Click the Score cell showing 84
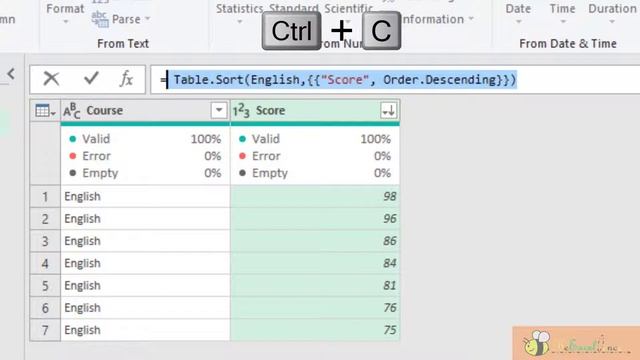Image resolution: width=640 pixels, height=360 pixels. coord(315,263)
